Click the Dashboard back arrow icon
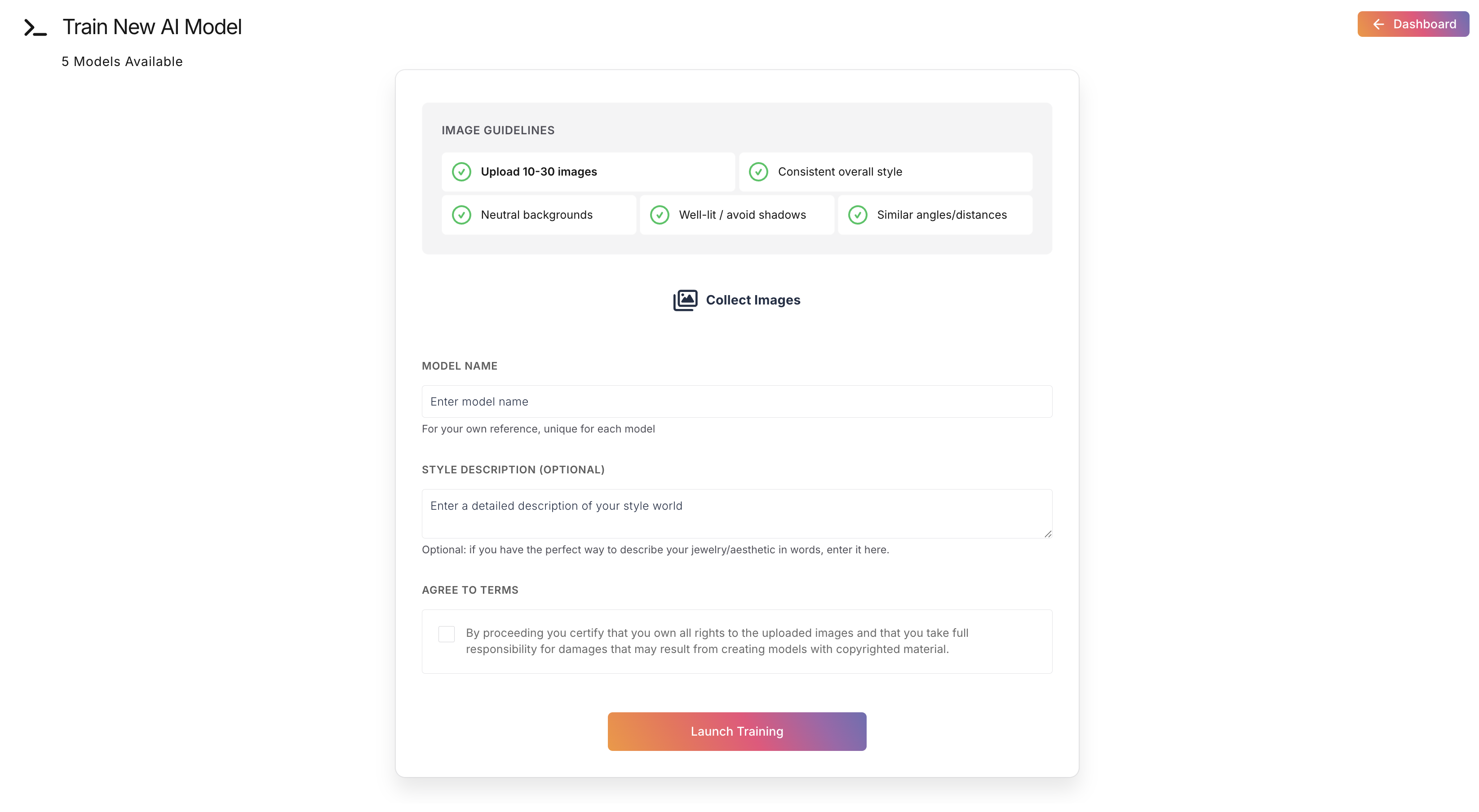Image resolution: width=1479 pixels, height=812 pixels. click(x=1378, y=24)
